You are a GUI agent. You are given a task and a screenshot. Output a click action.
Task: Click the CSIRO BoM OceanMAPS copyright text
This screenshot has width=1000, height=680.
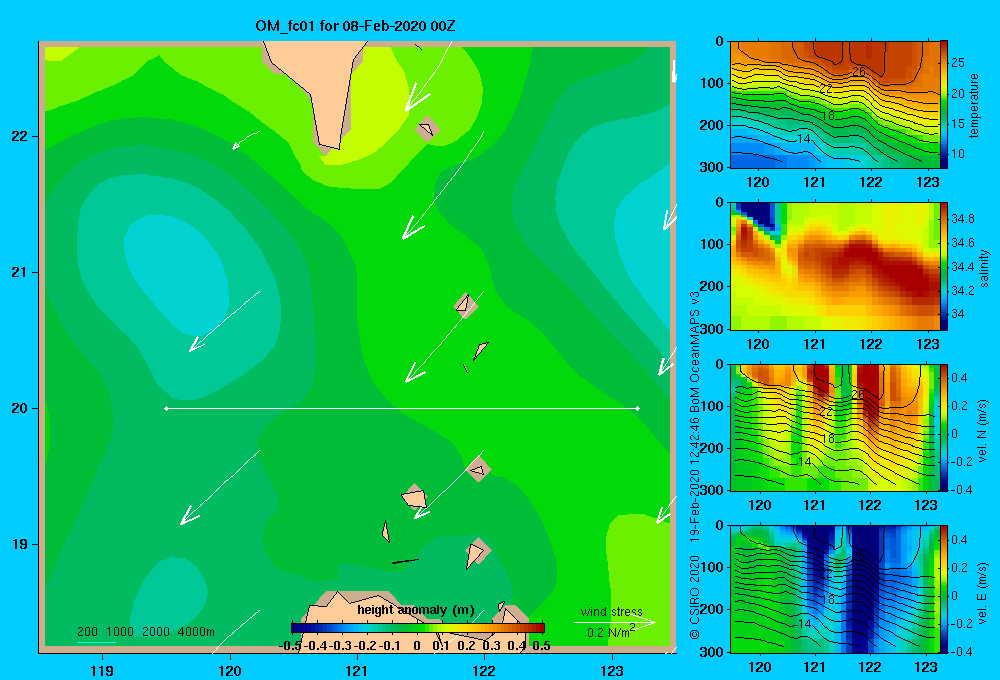(695, 466)
